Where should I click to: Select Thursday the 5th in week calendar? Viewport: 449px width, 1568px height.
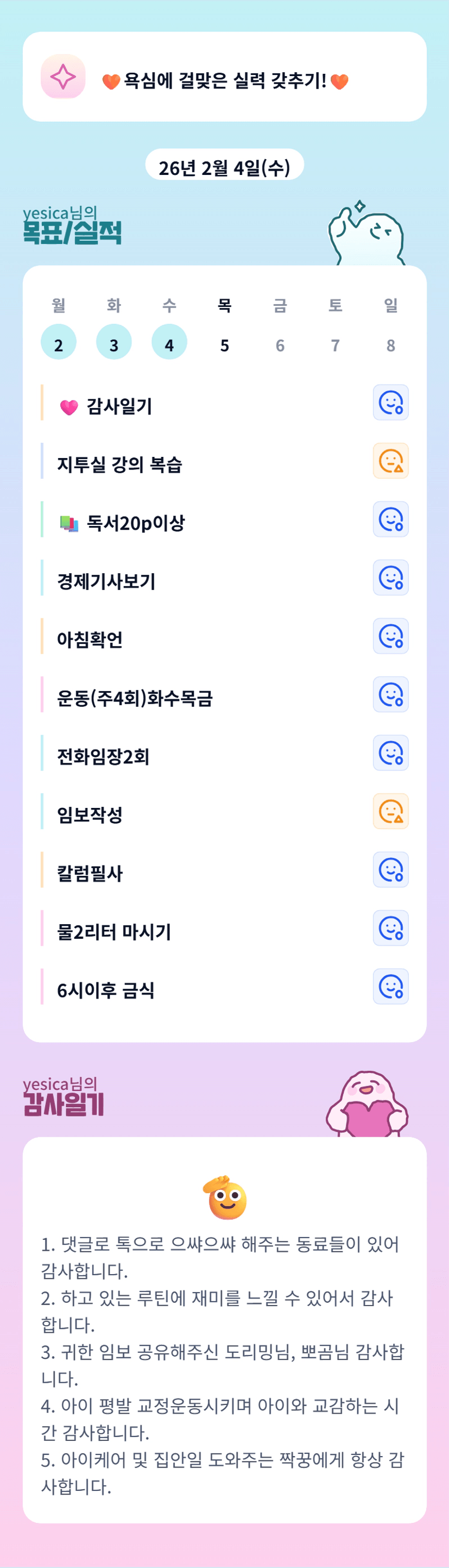(225, 344)
